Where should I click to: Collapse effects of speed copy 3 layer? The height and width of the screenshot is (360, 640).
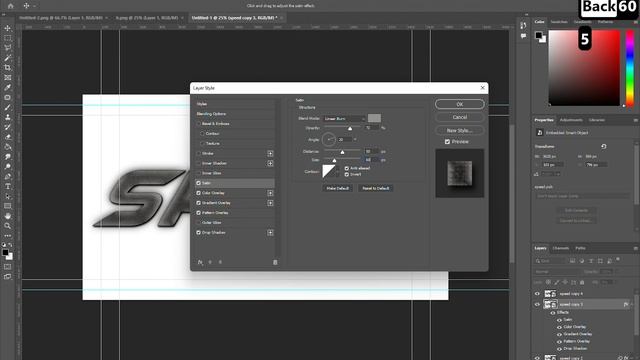[631, 304]
